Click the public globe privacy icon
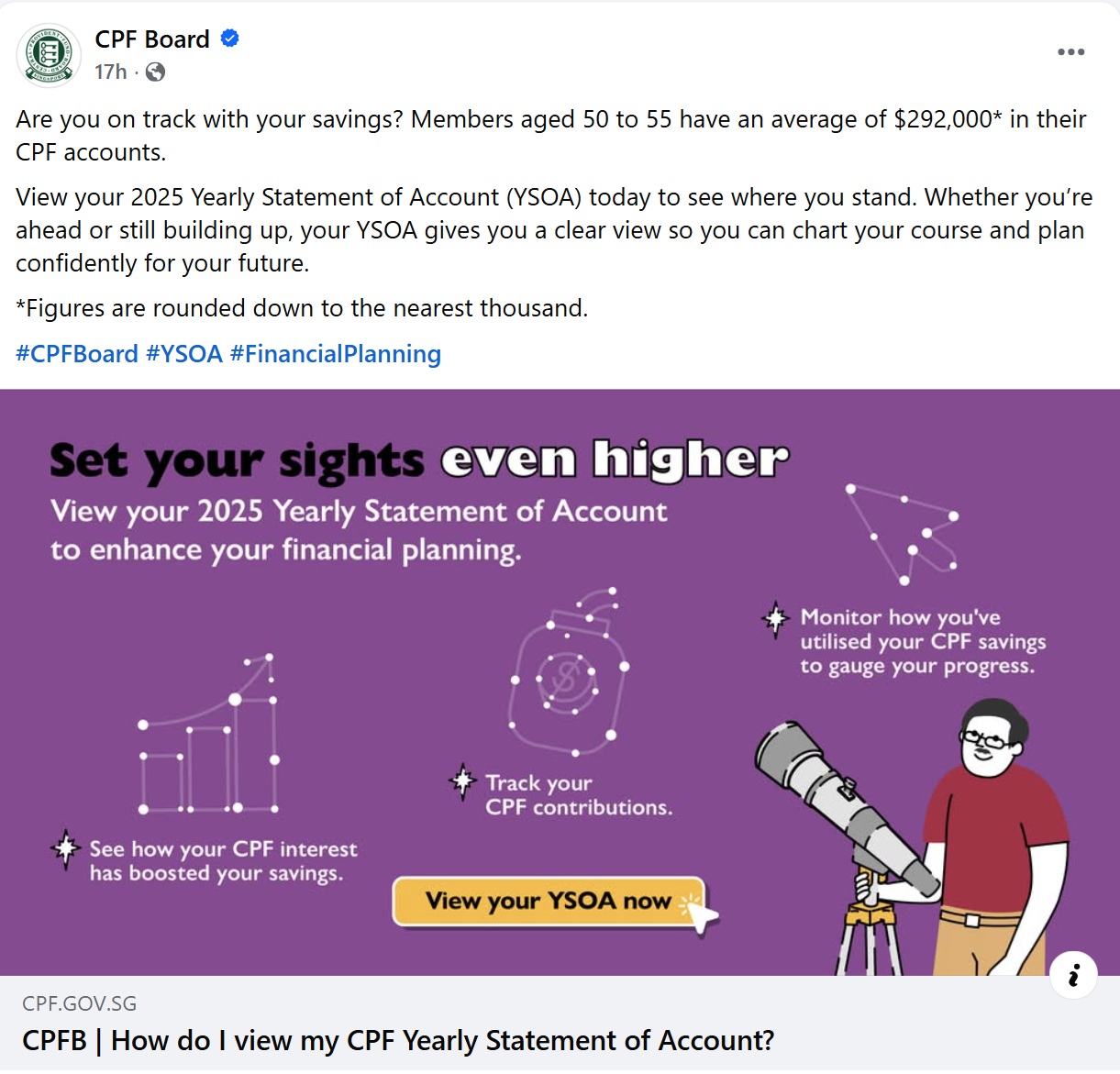This screenshot has height=1074, width=1120. [x=156, y=72]
